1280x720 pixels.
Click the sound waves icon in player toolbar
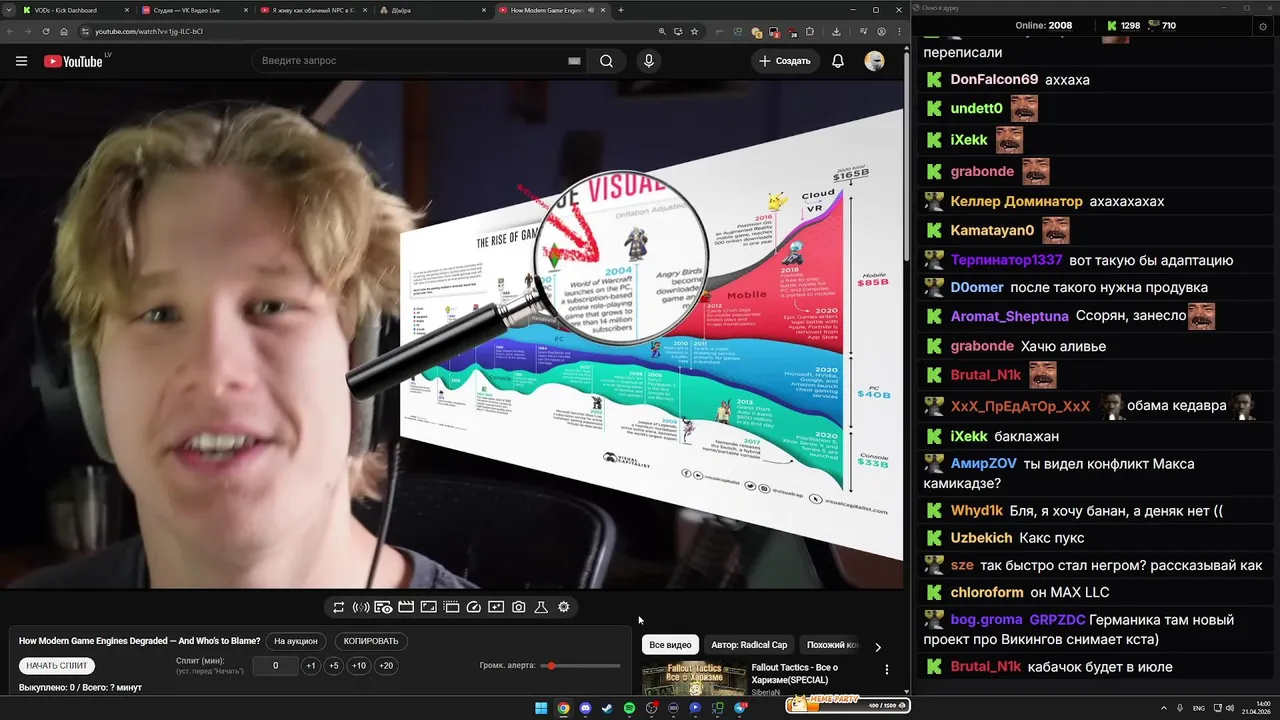pyautogui.click(x=361, y=607)
